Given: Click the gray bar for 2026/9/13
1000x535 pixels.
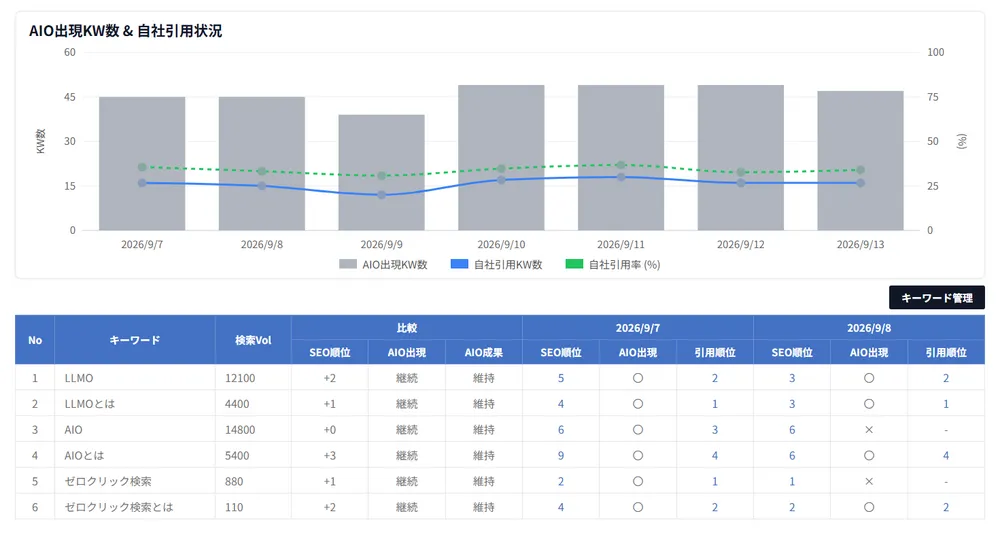Looking at the screenshot, I should [x=860, y=161].
